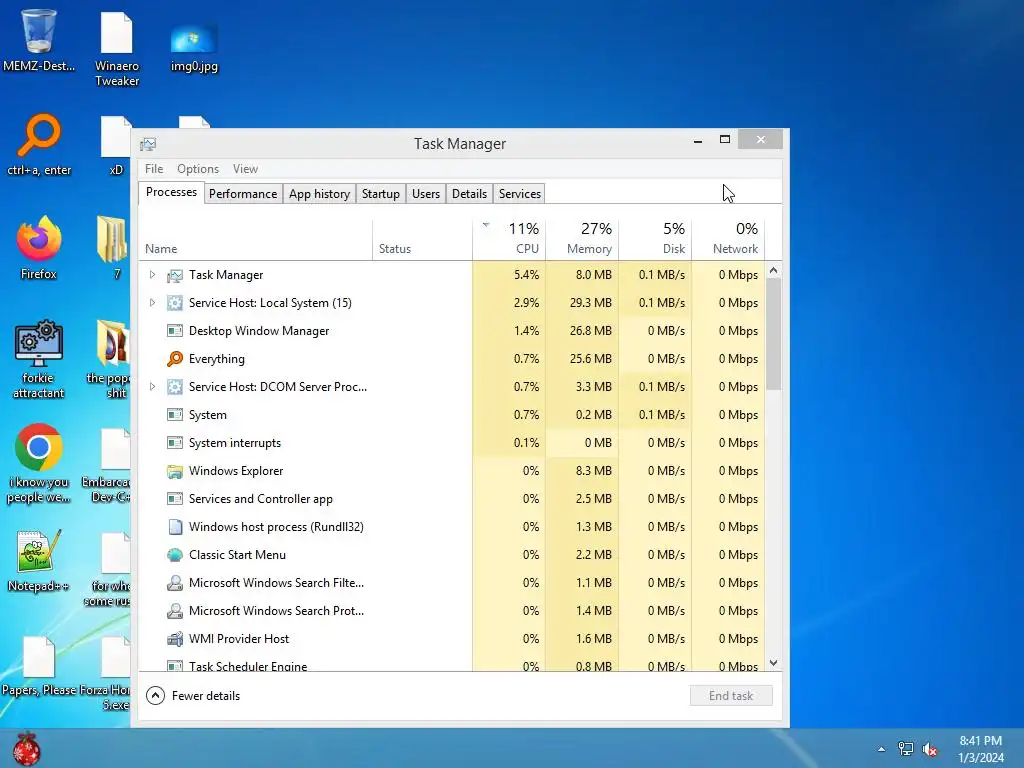Expand Service Host: DCOM Server Process group
This screenshot has width=1024, height=768.
point(152,387)
